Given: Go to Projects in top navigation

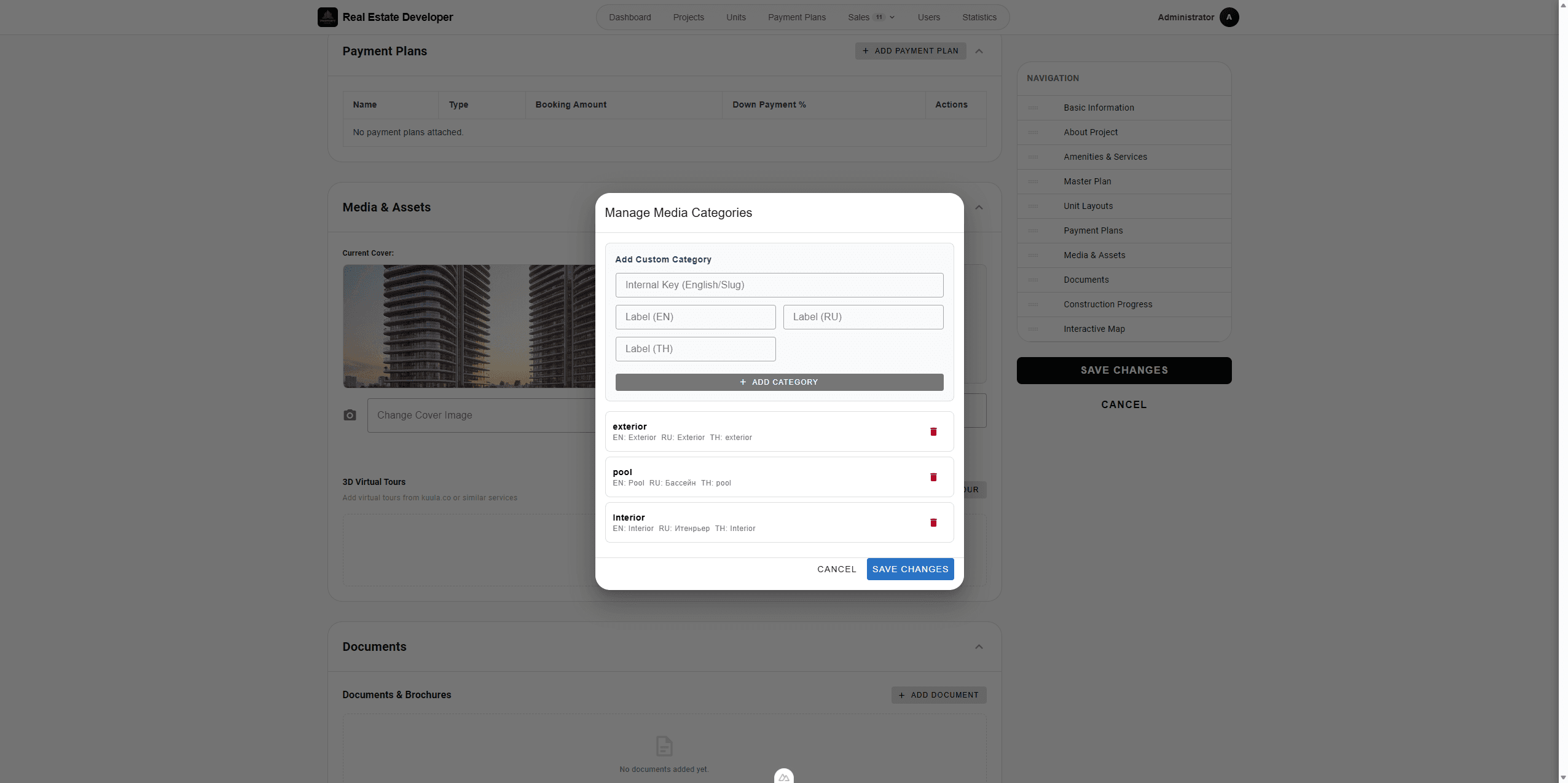Looking at the screenshot, I should (x=688, y=17).
